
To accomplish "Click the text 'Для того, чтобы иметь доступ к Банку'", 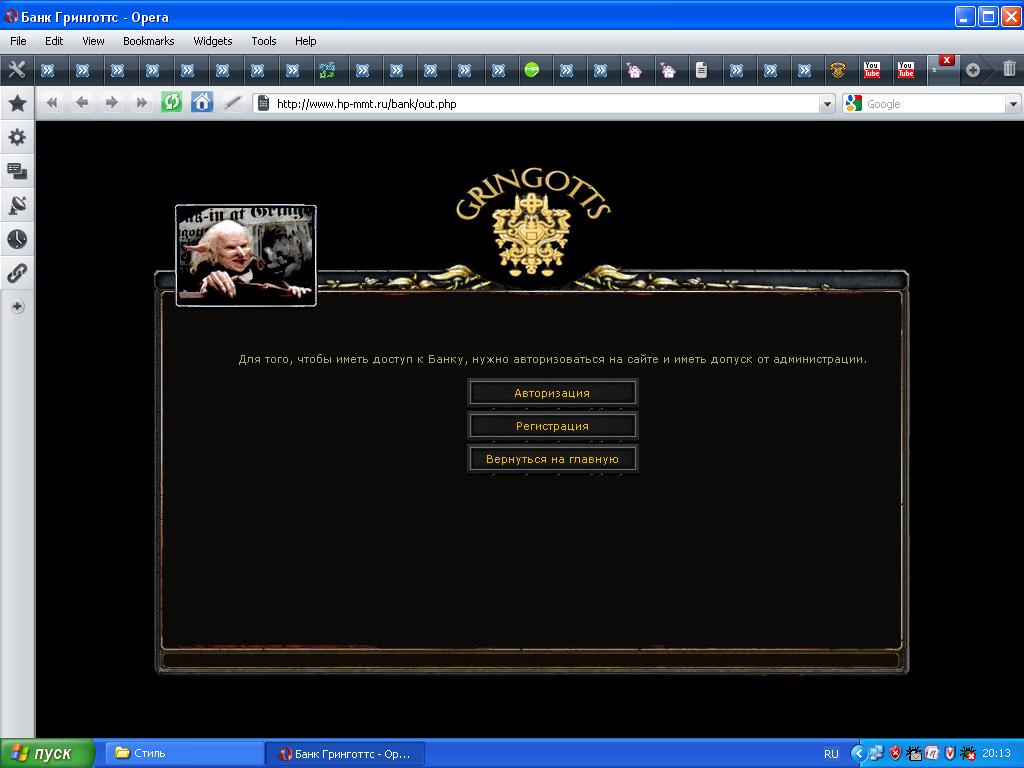I will pos(352,359).
